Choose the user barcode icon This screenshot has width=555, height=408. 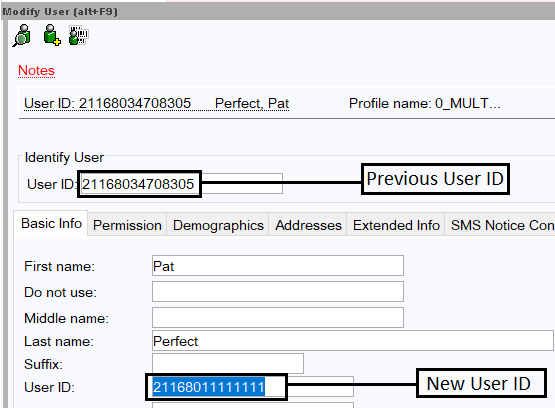click(x=78, y=35)
